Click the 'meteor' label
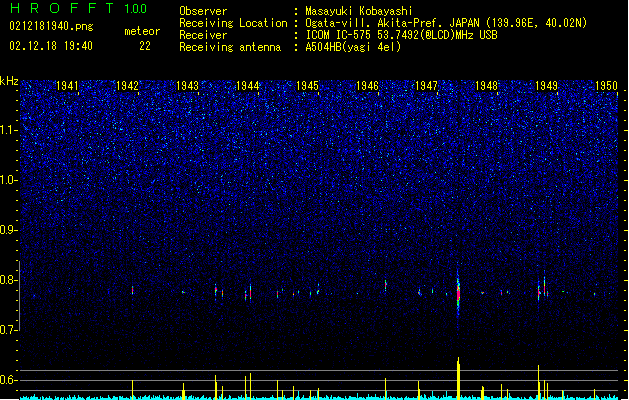The image size is (629, 400). (x=142, y=31)
